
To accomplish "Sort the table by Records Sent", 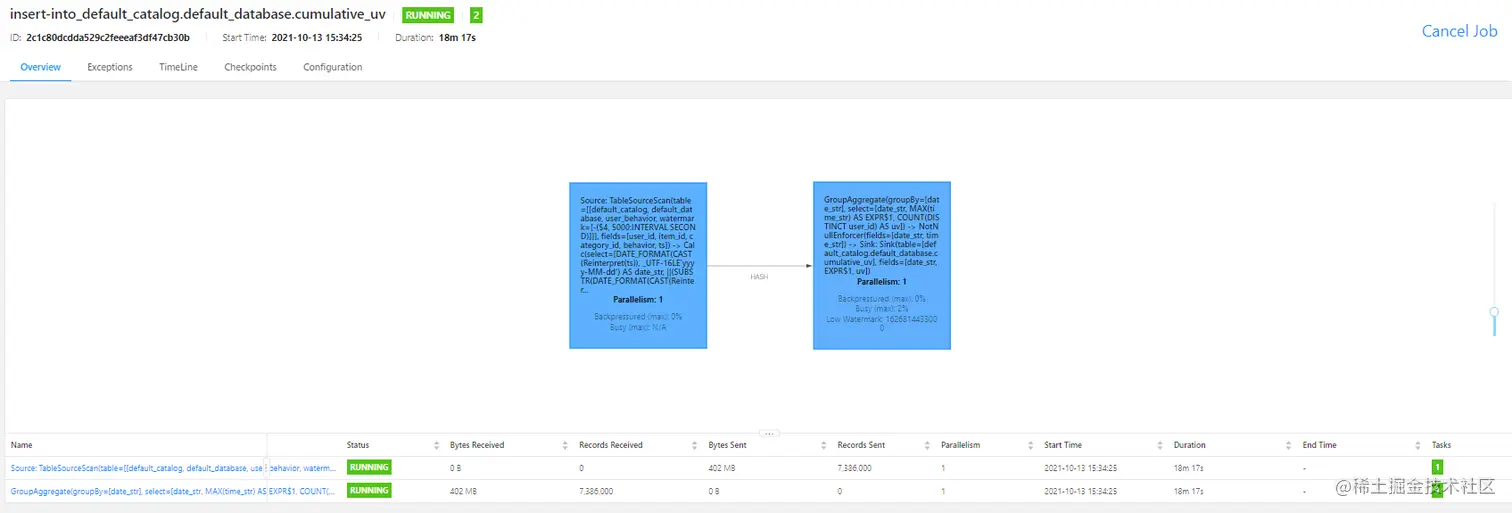I will (x=927, y=445).
